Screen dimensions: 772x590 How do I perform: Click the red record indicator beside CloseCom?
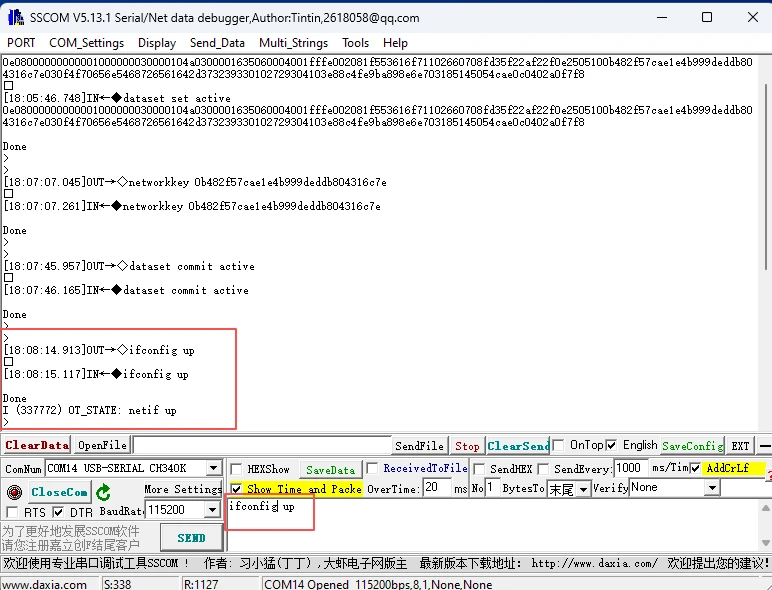click(14, 492)
